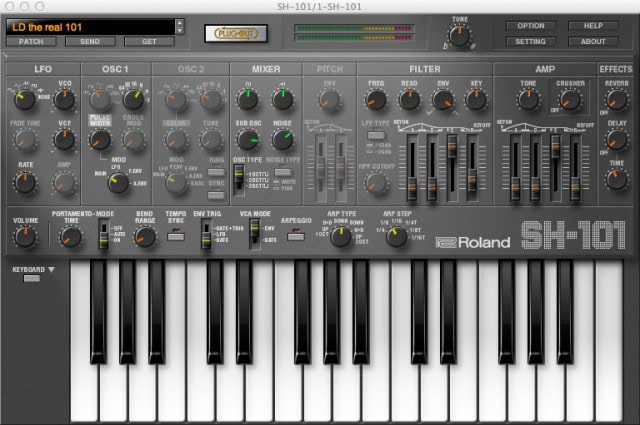Viewport: 640px width, 425px height.
Task: Toggle the Noise Type white/pink button
Action: [x=282, y=172]
